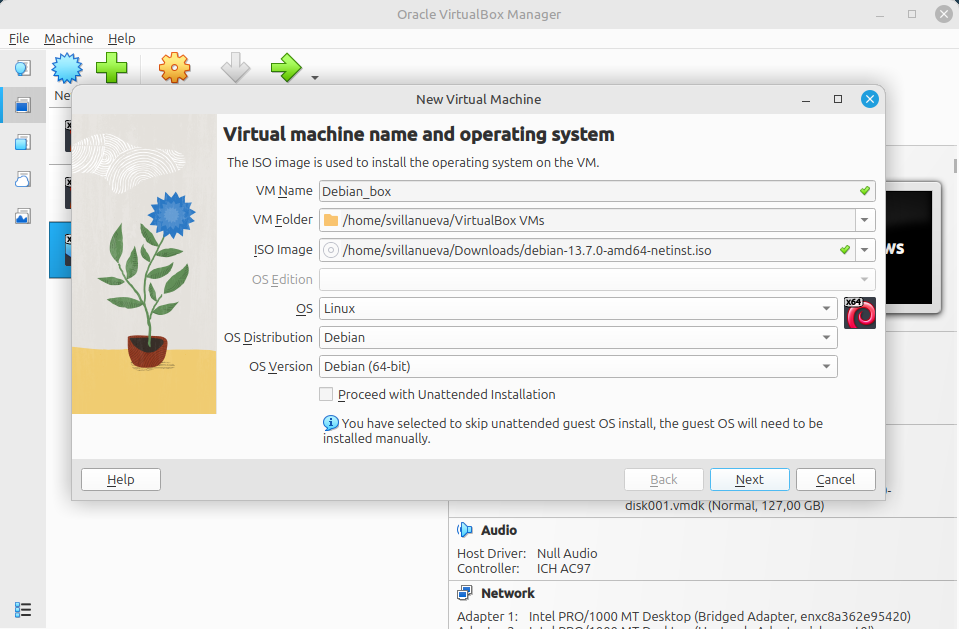The image size is (959, 629).
Task: Expand the VM Folder dropdown arrow
Action: pyautogui.click(x=865, y=220)
